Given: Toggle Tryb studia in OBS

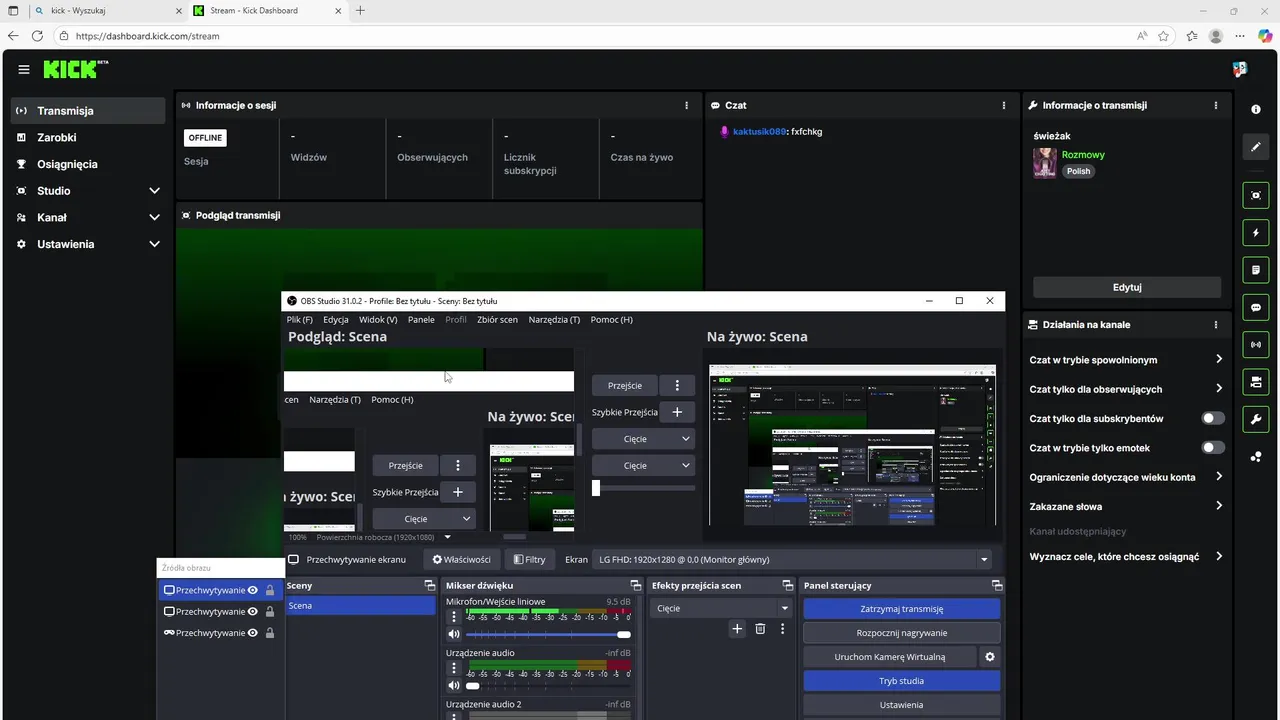Looking at the screenshot, I should [901, 681].
